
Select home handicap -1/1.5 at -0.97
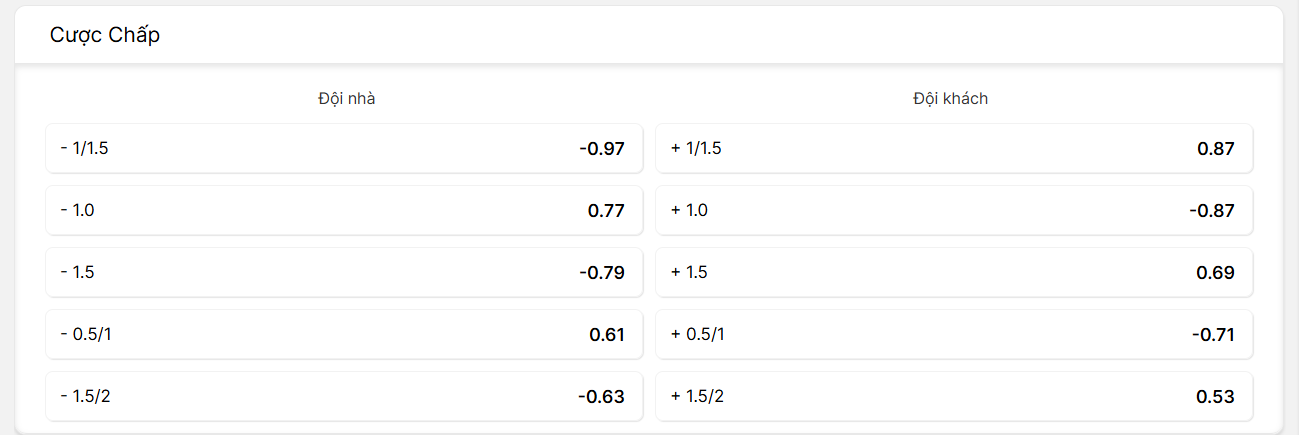point(344,149)
